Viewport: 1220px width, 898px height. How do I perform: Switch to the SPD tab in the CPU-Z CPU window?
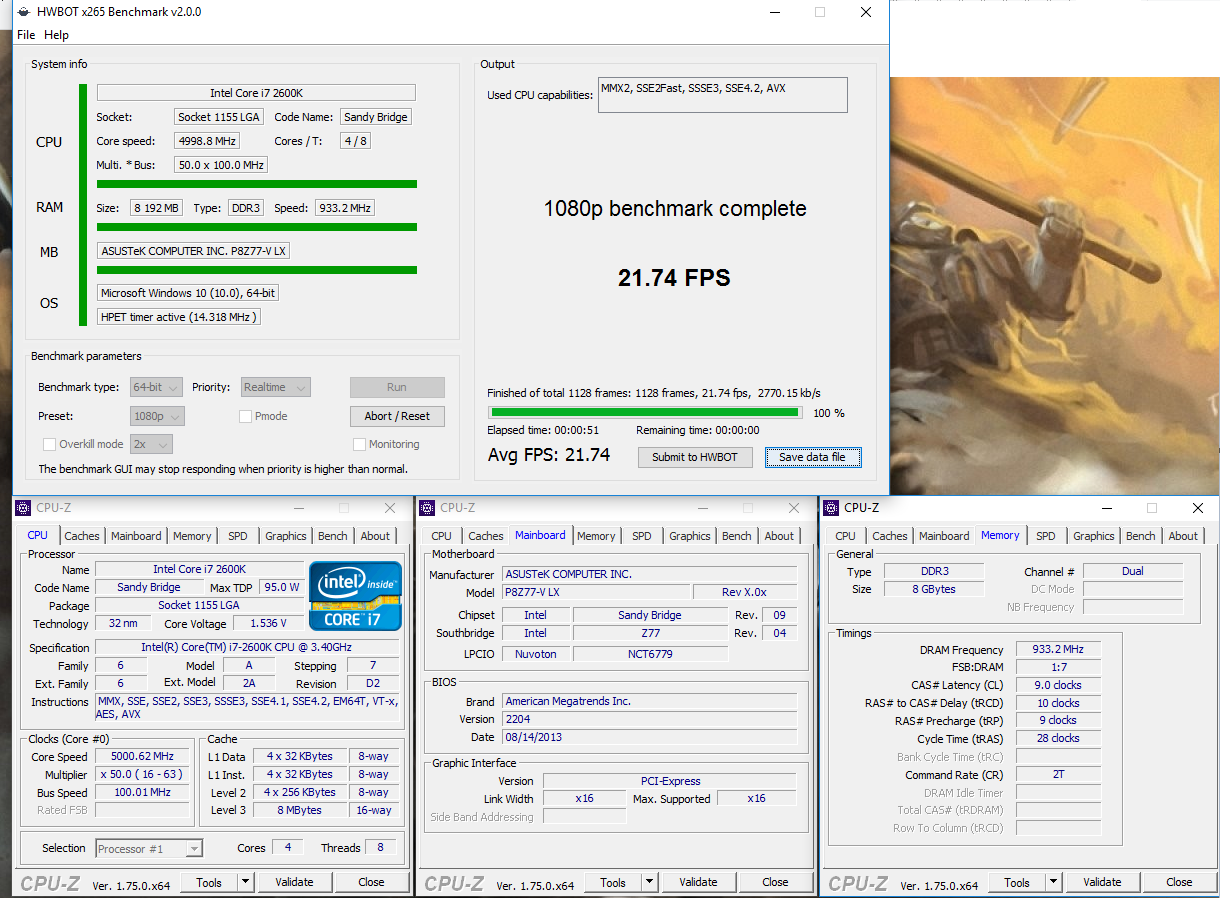[238, 536]
